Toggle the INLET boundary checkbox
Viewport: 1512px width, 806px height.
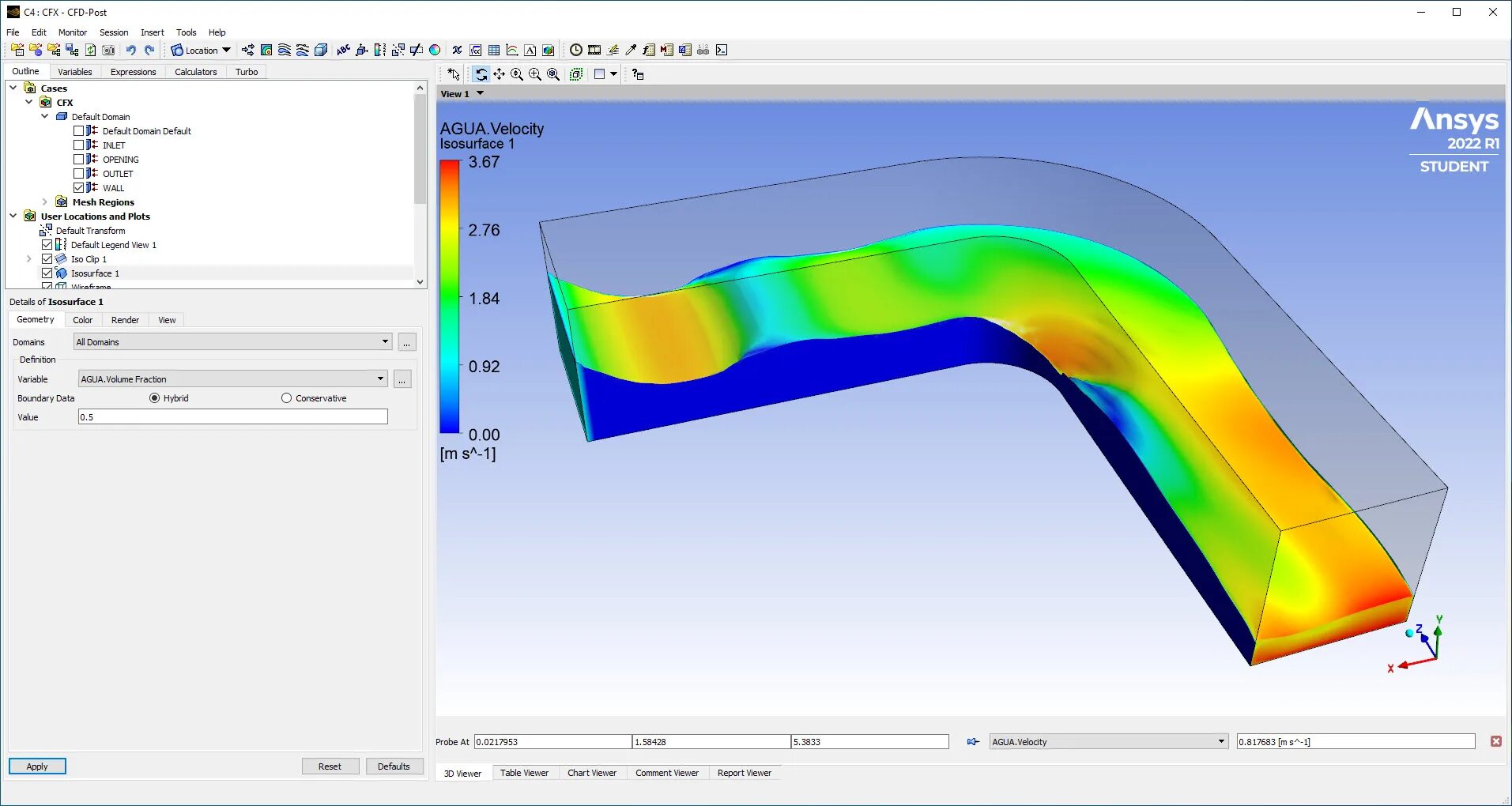pyautogui.click(x=79, y=145)
